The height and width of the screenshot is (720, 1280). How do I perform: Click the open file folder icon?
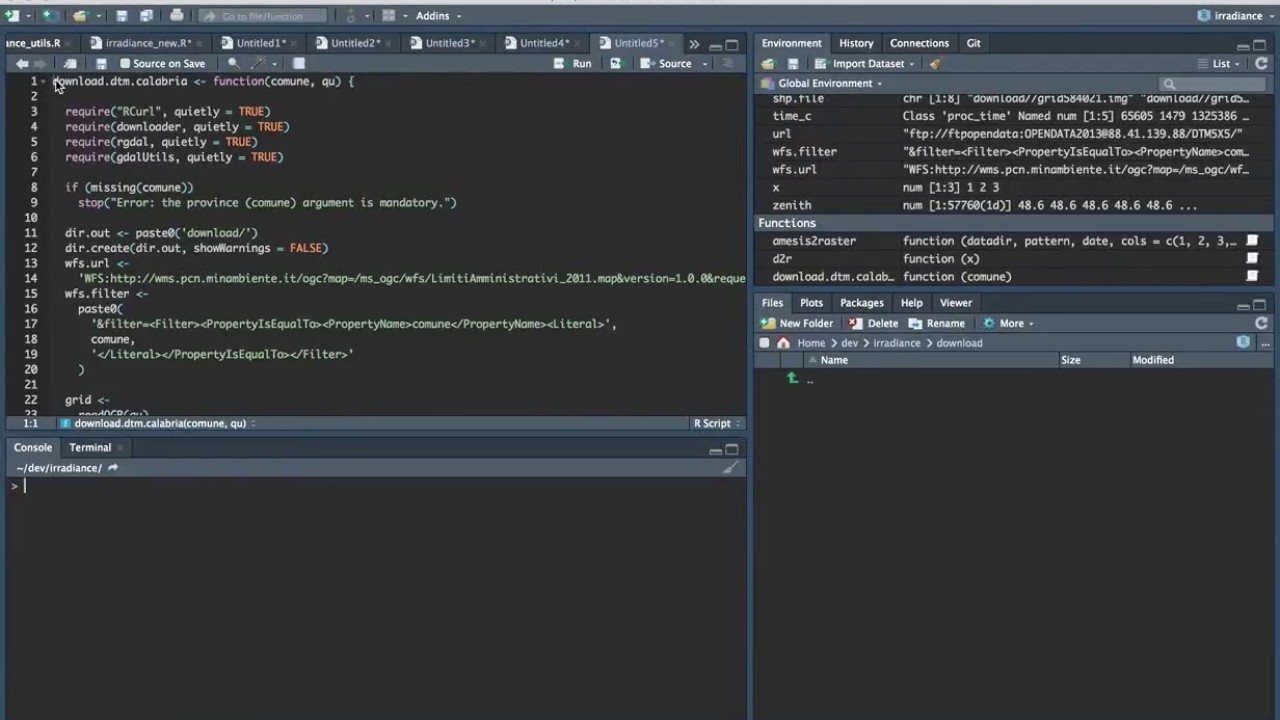80,16
